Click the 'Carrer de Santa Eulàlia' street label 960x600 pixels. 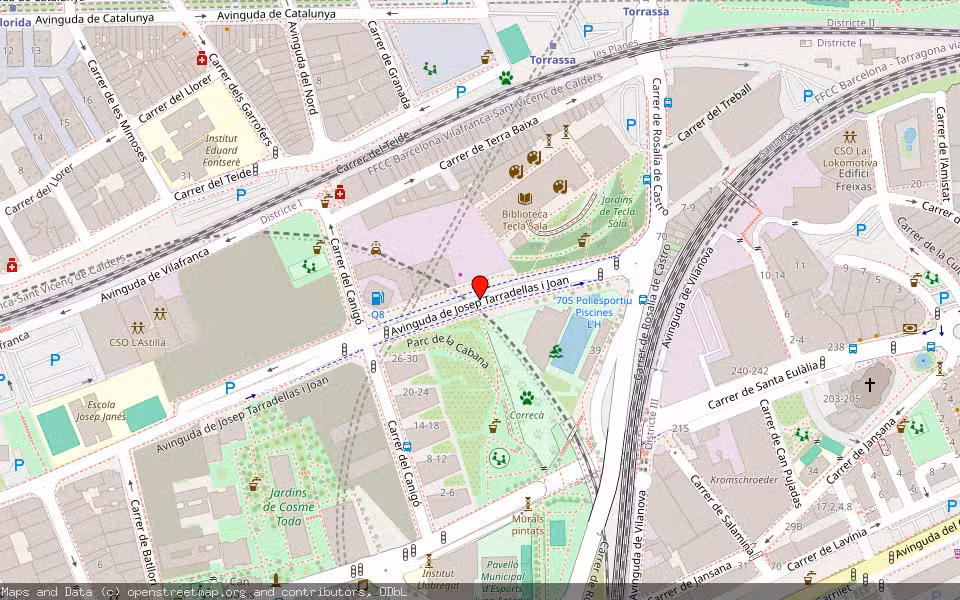762,385
